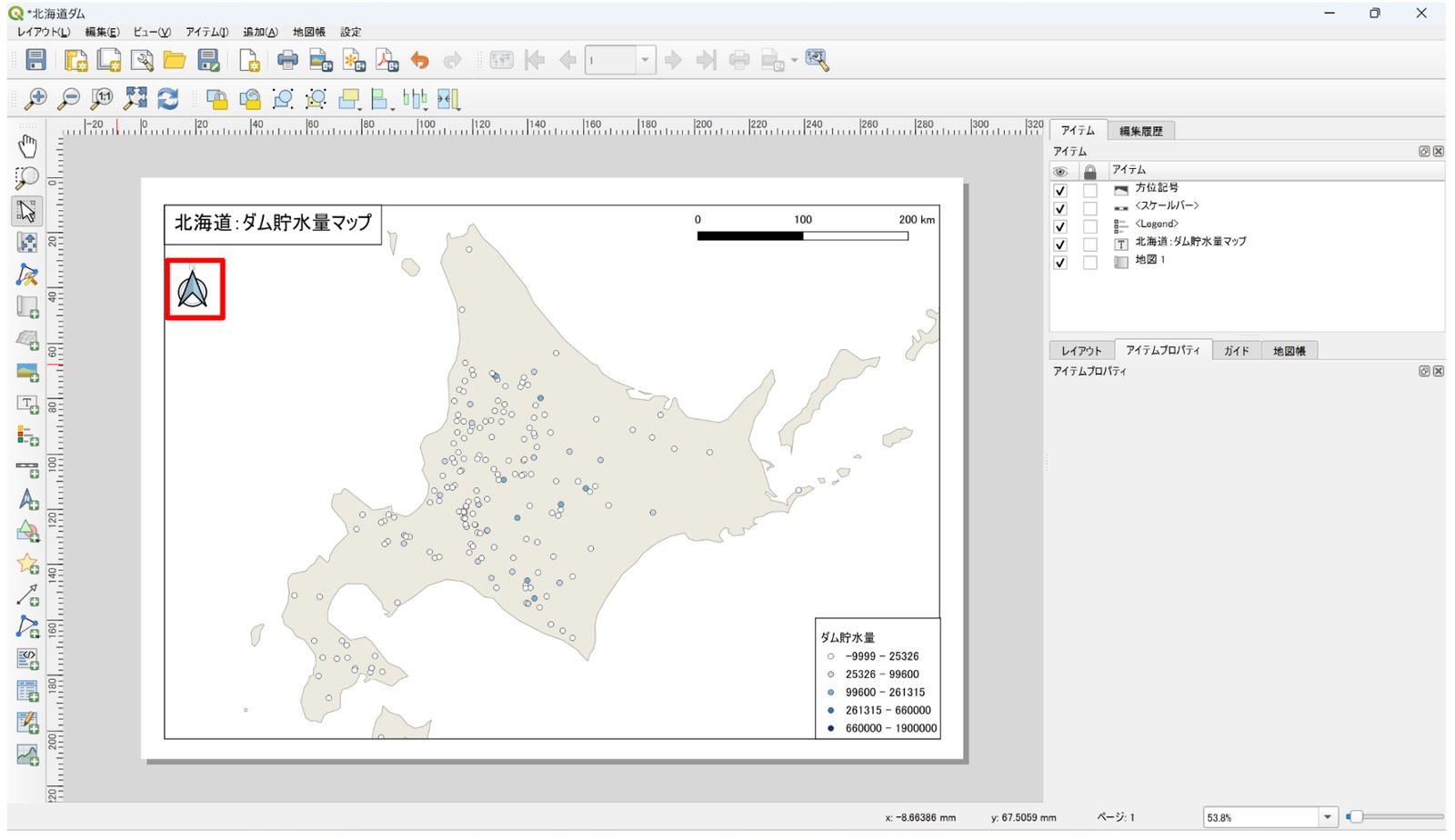Select 地図 1 in the items list

[x=1149, y=260]
